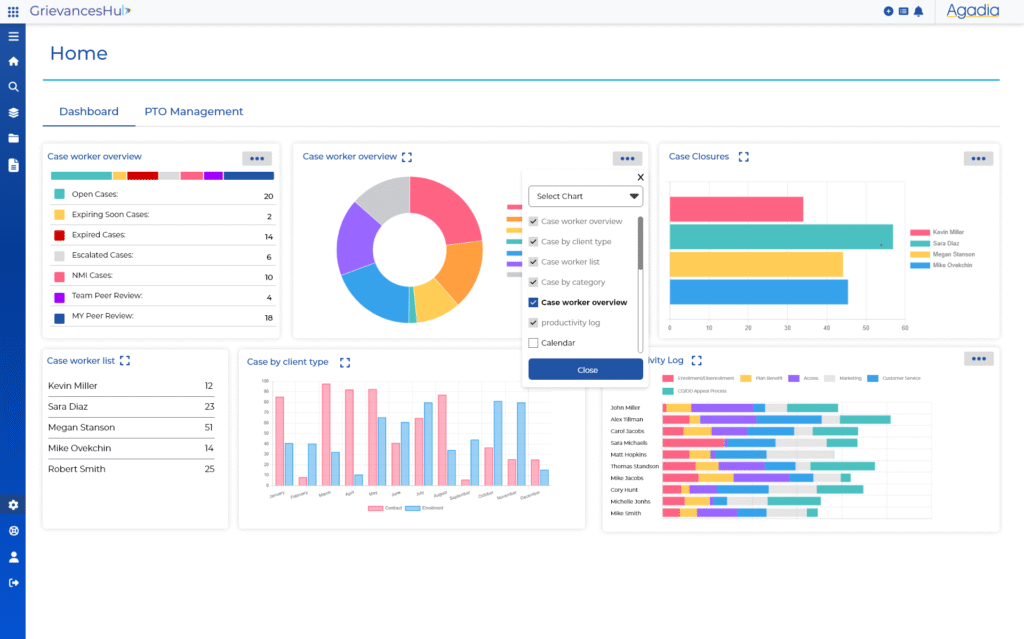Open the Select Chart dropdown
This screenshot has width=1024, height=639.
coord(585,196)
